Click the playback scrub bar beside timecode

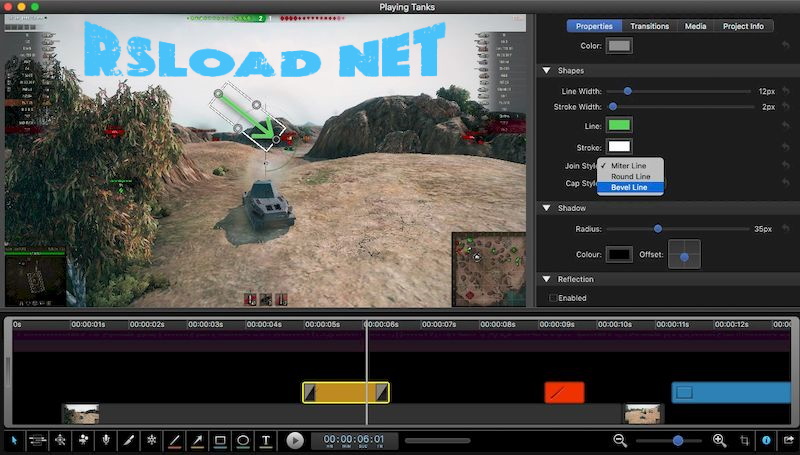pos(437,440)
